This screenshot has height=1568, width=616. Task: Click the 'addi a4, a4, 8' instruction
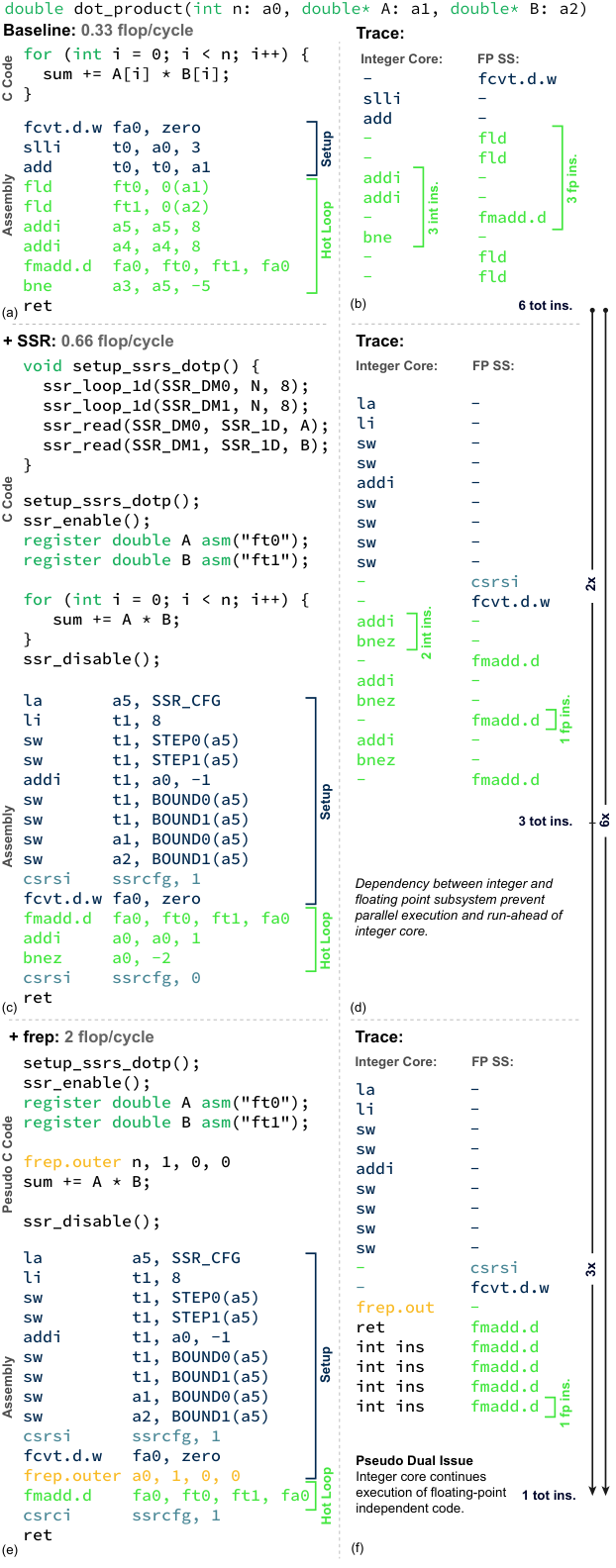point(112,246)
